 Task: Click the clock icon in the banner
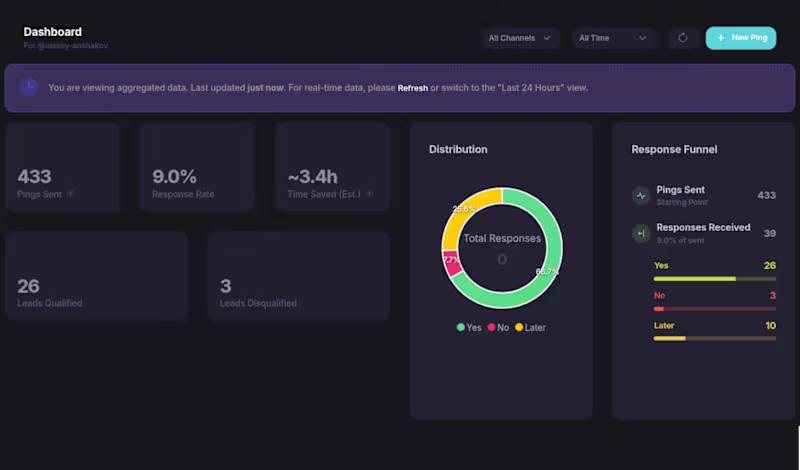pos(29,87)
